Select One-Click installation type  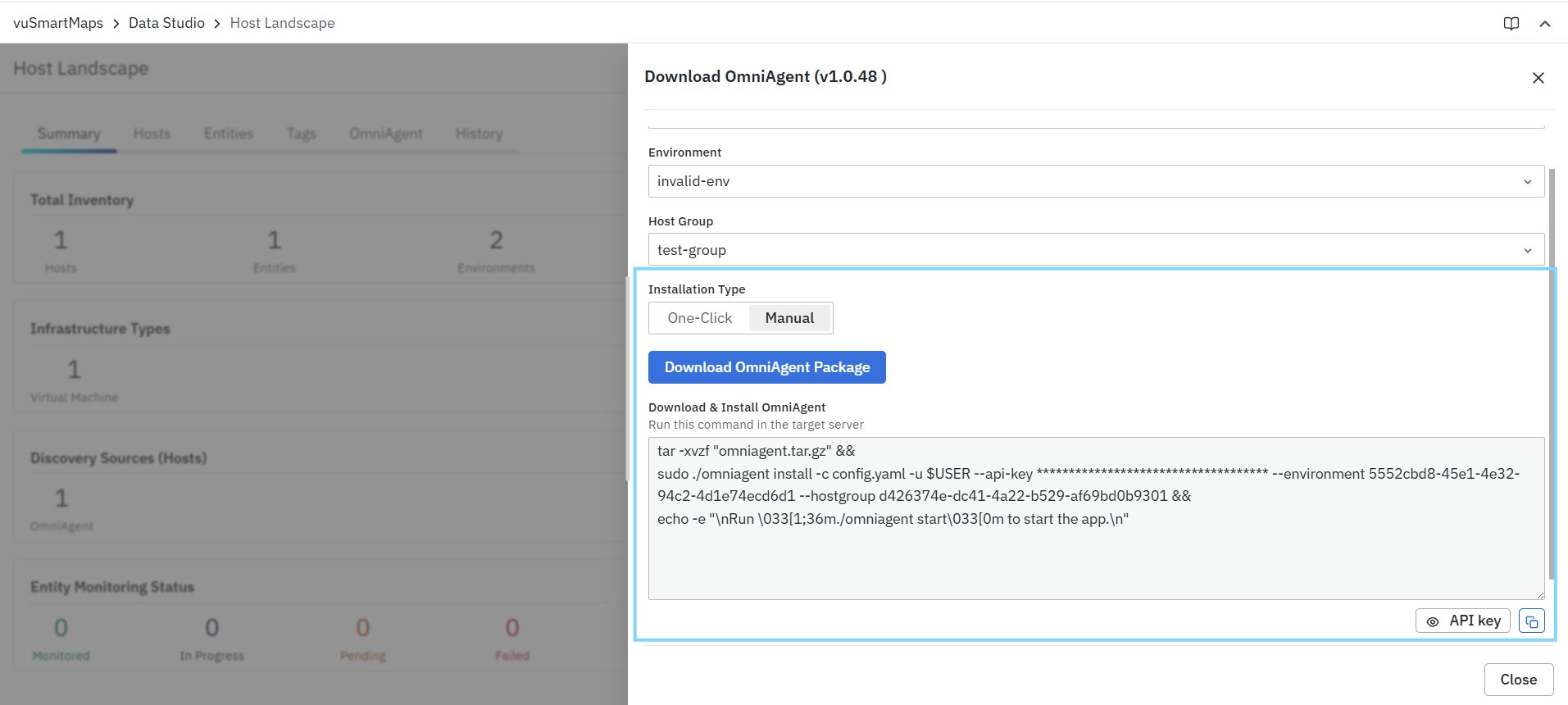click(700, 318)
